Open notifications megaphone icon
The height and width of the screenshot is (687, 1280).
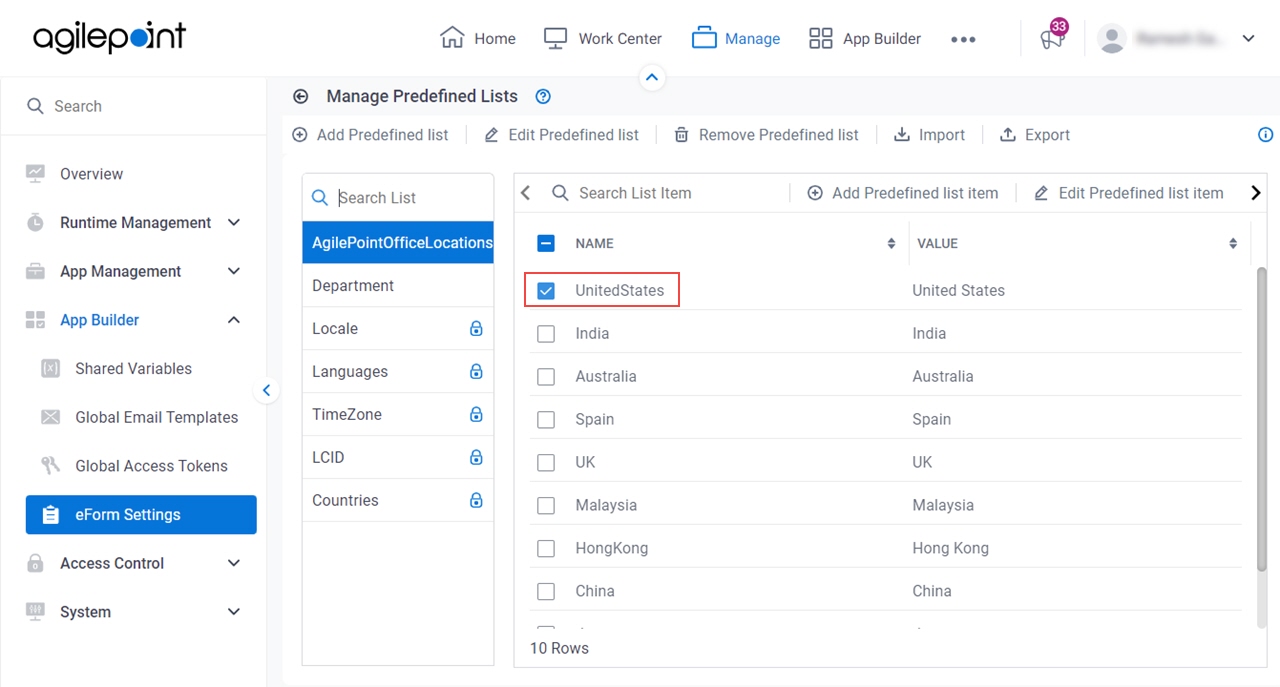pyautogui.click(x=1051, y=39)
